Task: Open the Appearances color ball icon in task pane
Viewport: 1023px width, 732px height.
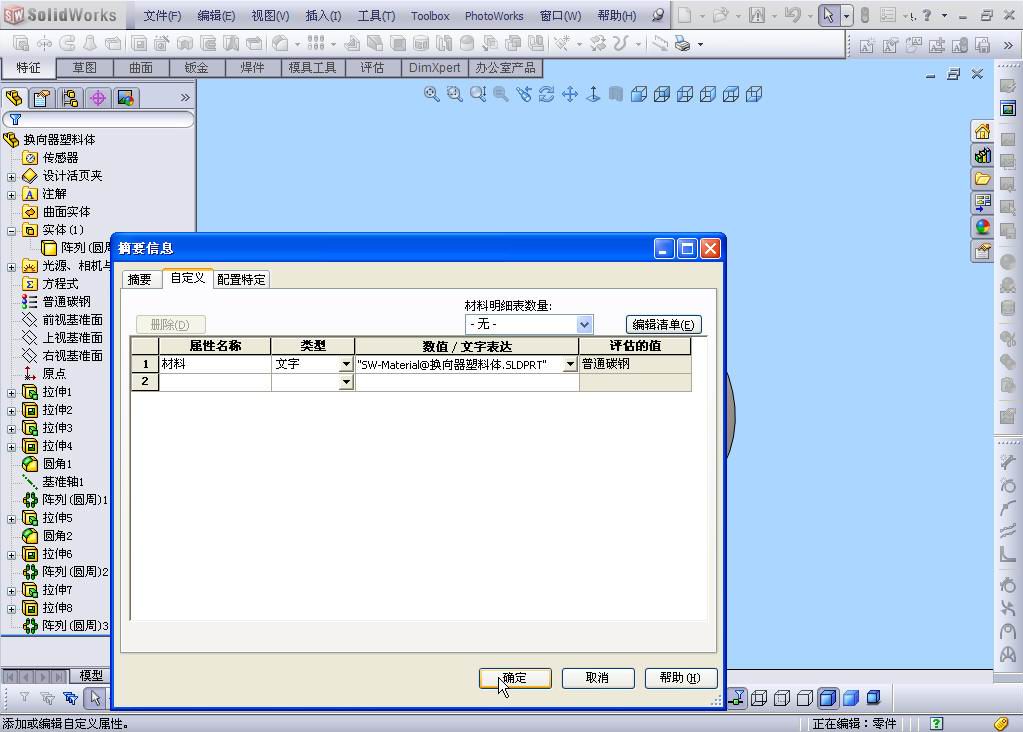Action: click(983, 227)
